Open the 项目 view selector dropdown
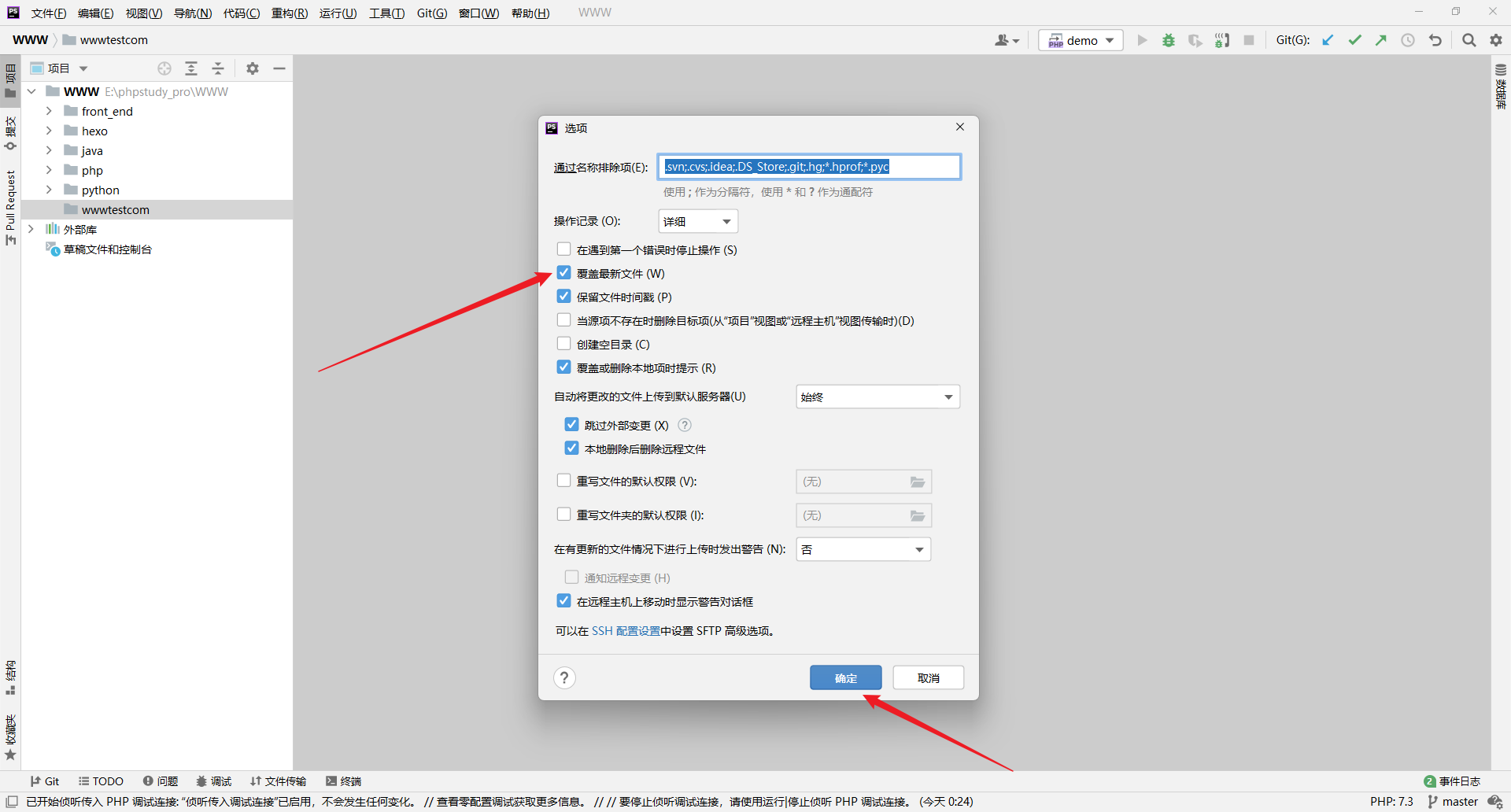The width and height of the screenshot is (1511, 812). [60, 68]
